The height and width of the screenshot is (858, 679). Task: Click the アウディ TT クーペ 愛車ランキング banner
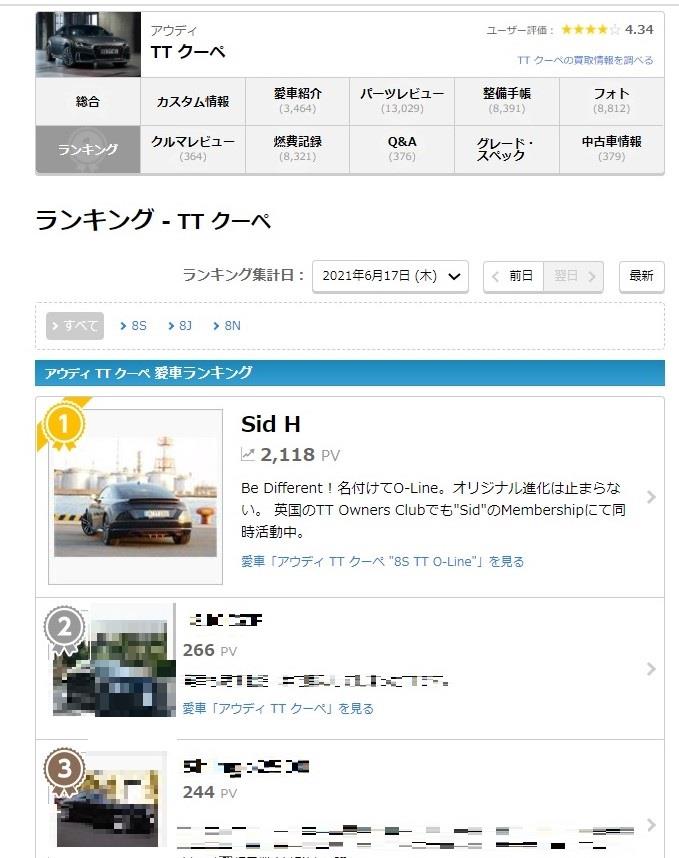tap(350, 373)
